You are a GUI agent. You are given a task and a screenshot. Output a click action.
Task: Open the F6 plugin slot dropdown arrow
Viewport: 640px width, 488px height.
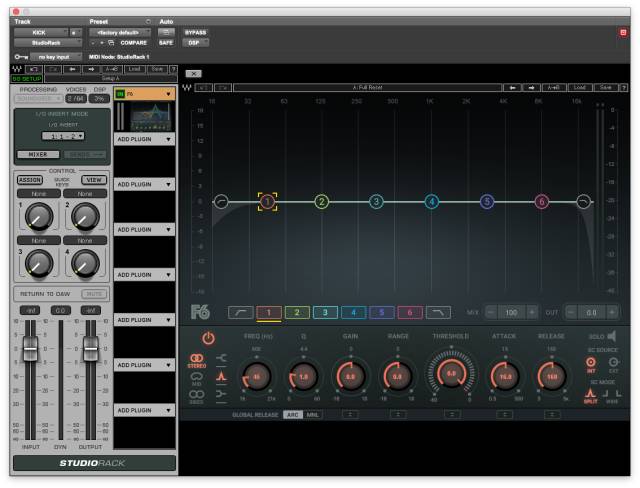click(x=168, y=94)
